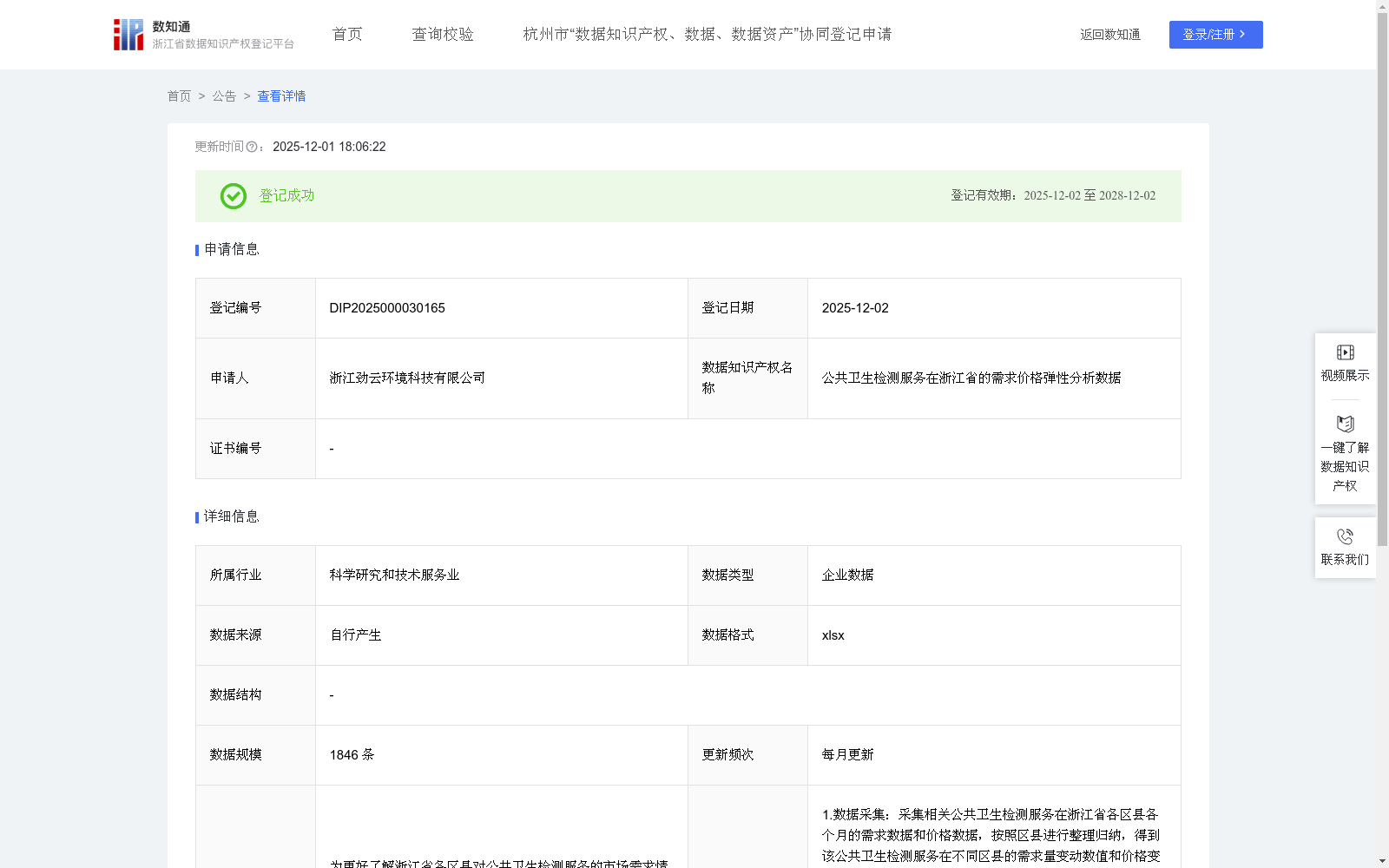The height and width of the screenshot is (868, 1389).
Task: Click the update time 2025-12-01 18:06:22
Action: click(329, 147)
